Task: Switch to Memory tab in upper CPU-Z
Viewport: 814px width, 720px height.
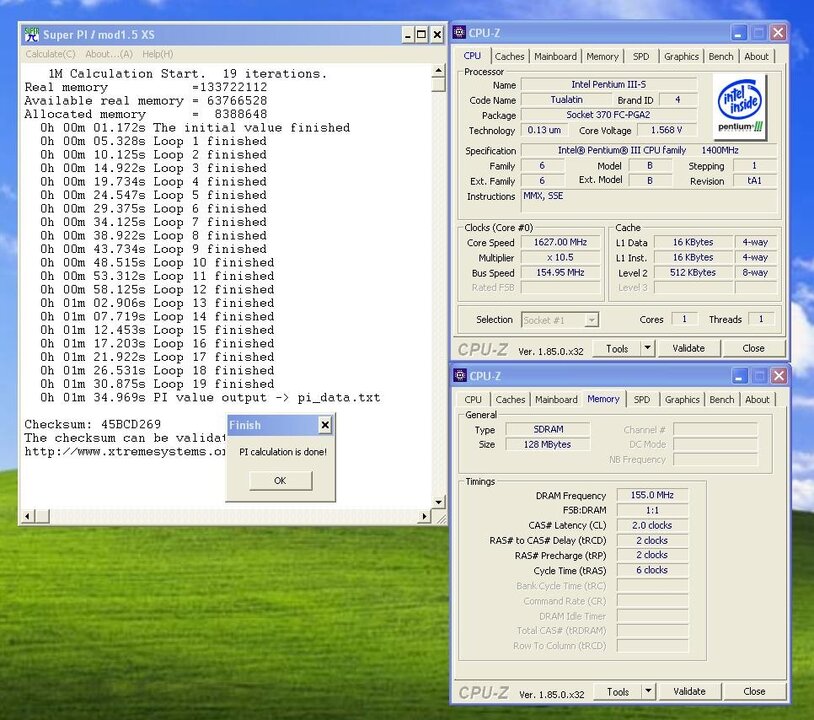Action: pyautogui.click(x=602, y=57)
